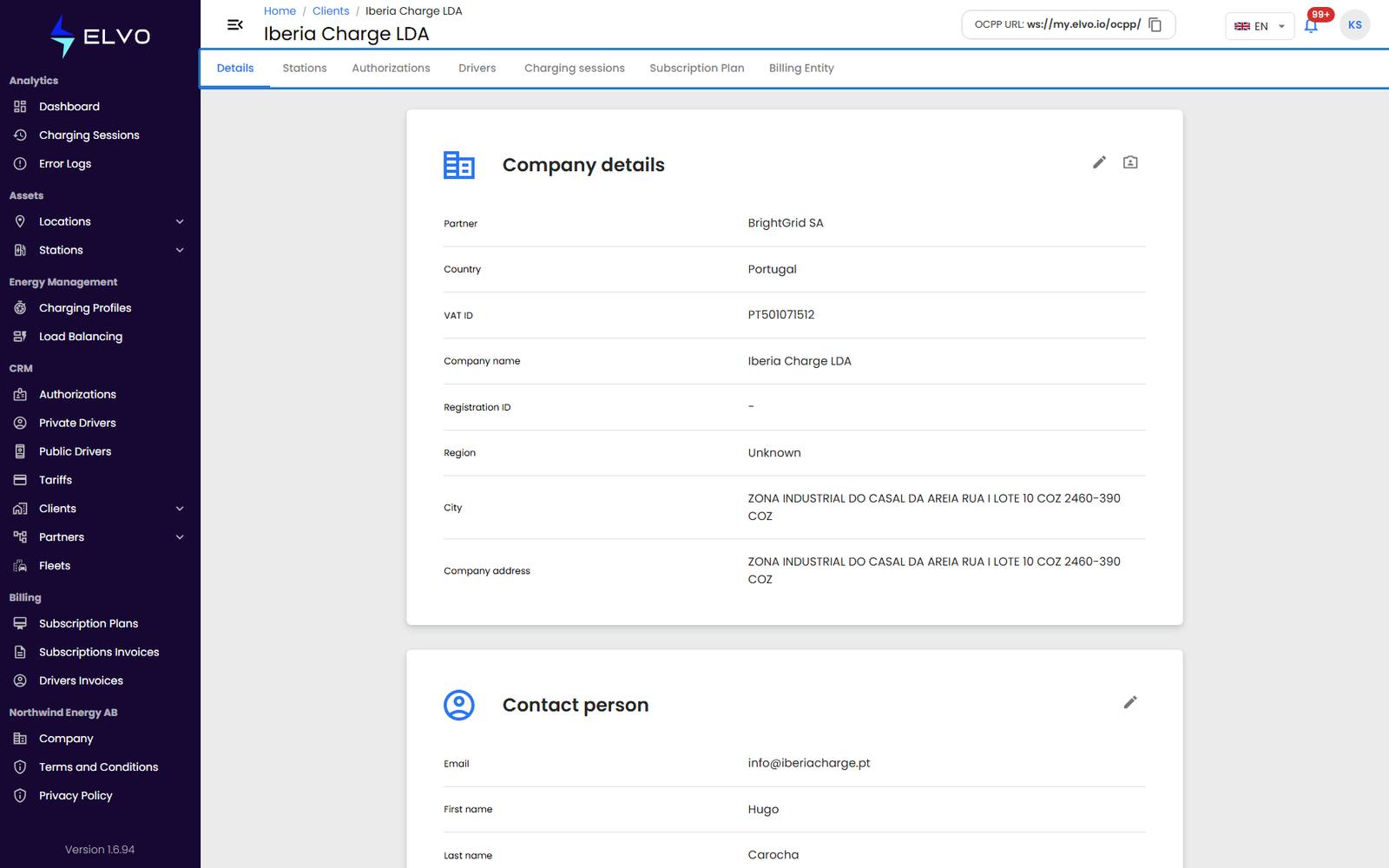Click the Fleets car icon

[20, 566]
